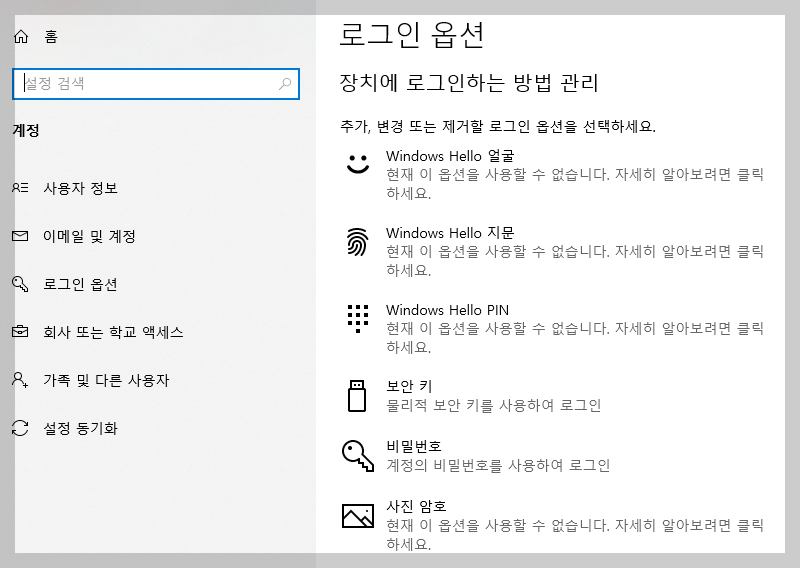Click the PIN keypad dots icon
Viewport: 800px width, 568px height.
(x=358, y=319)
